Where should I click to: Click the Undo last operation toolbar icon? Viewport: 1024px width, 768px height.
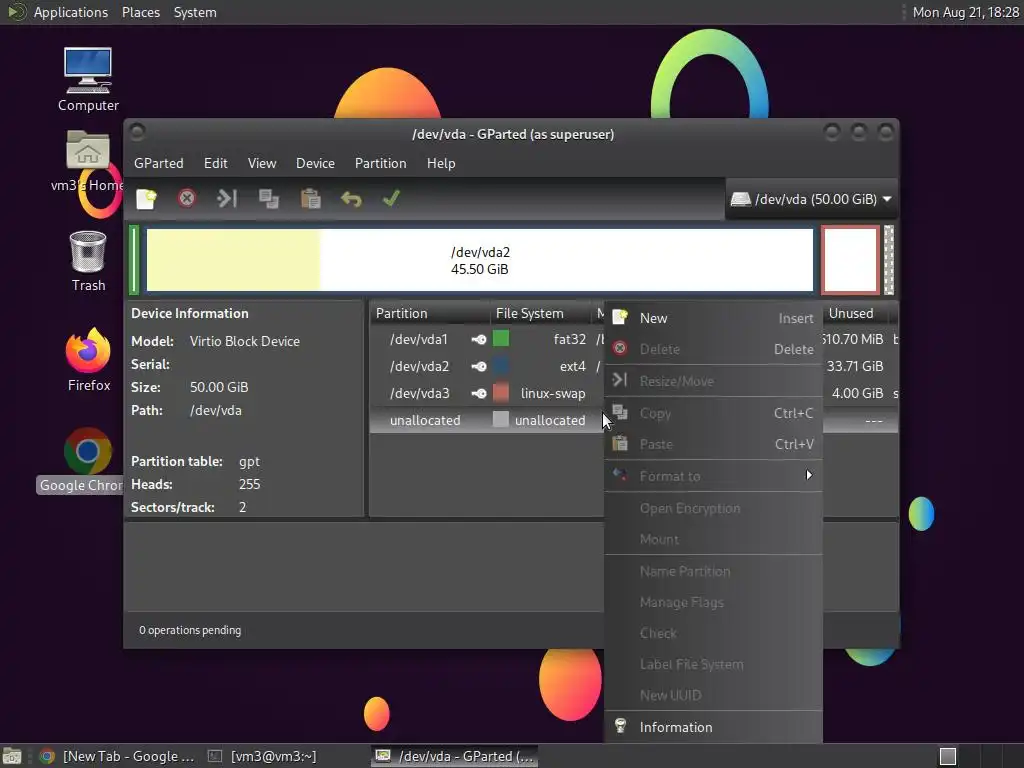(x=351, y=199)
